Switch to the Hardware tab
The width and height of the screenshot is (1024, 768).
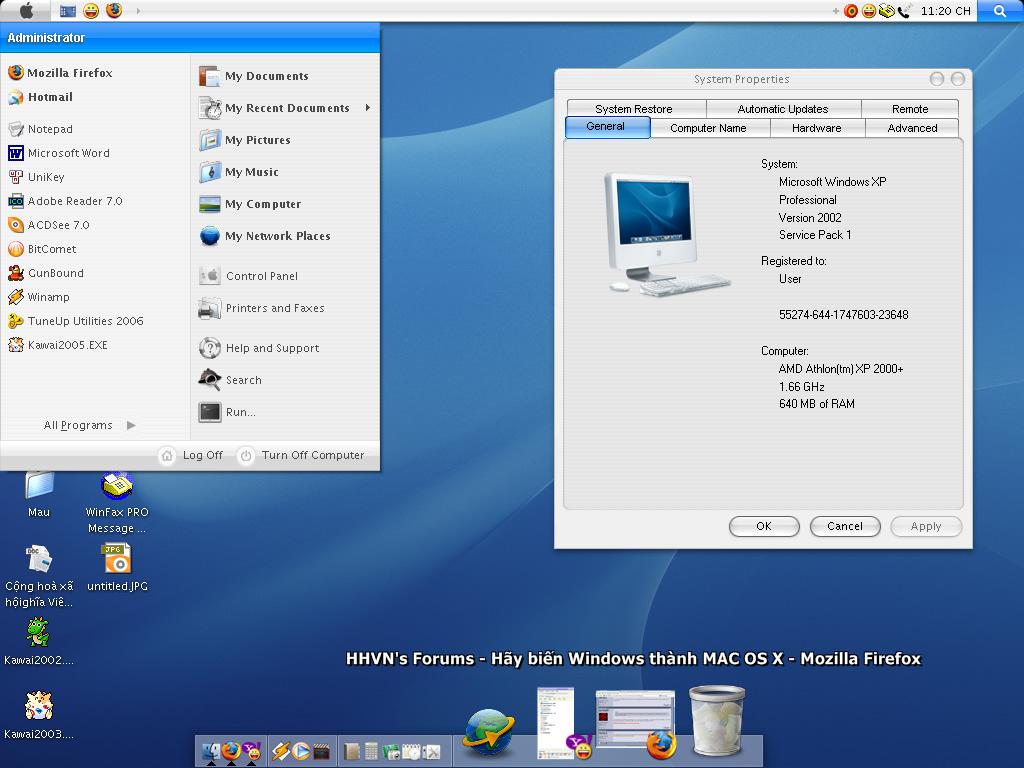coord(816,128)
